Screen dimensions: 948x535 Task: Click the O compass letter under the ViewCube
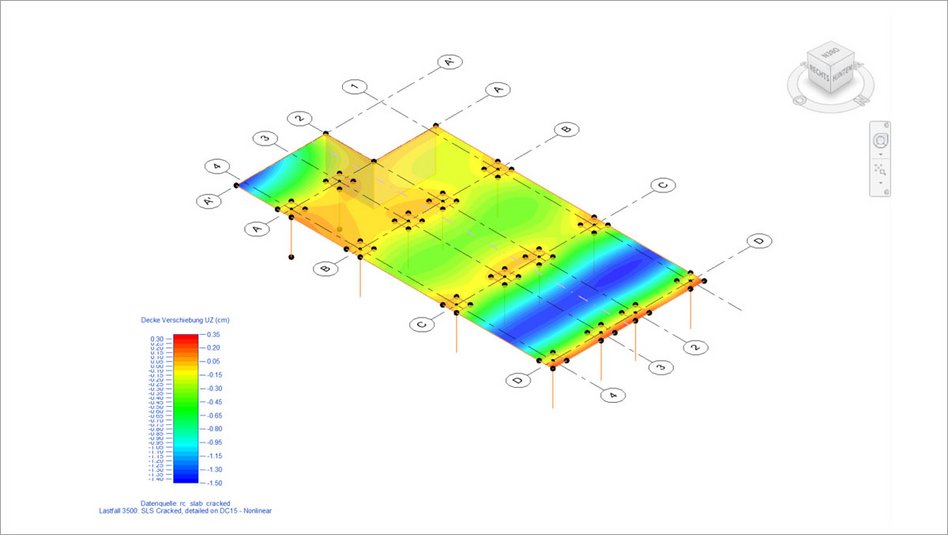click(x=798, y=100)
